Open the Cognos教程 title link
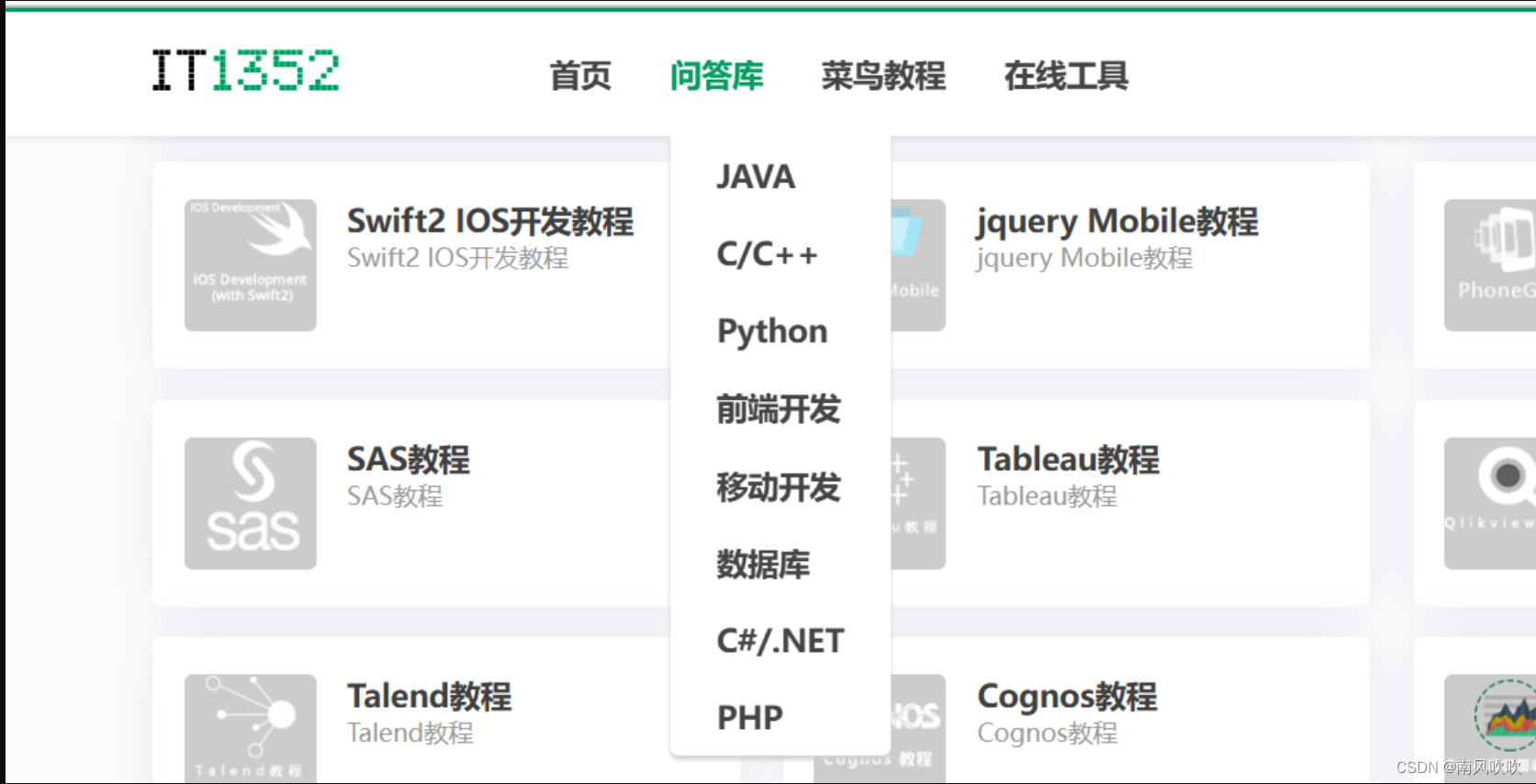 (x=1067, y=697)
